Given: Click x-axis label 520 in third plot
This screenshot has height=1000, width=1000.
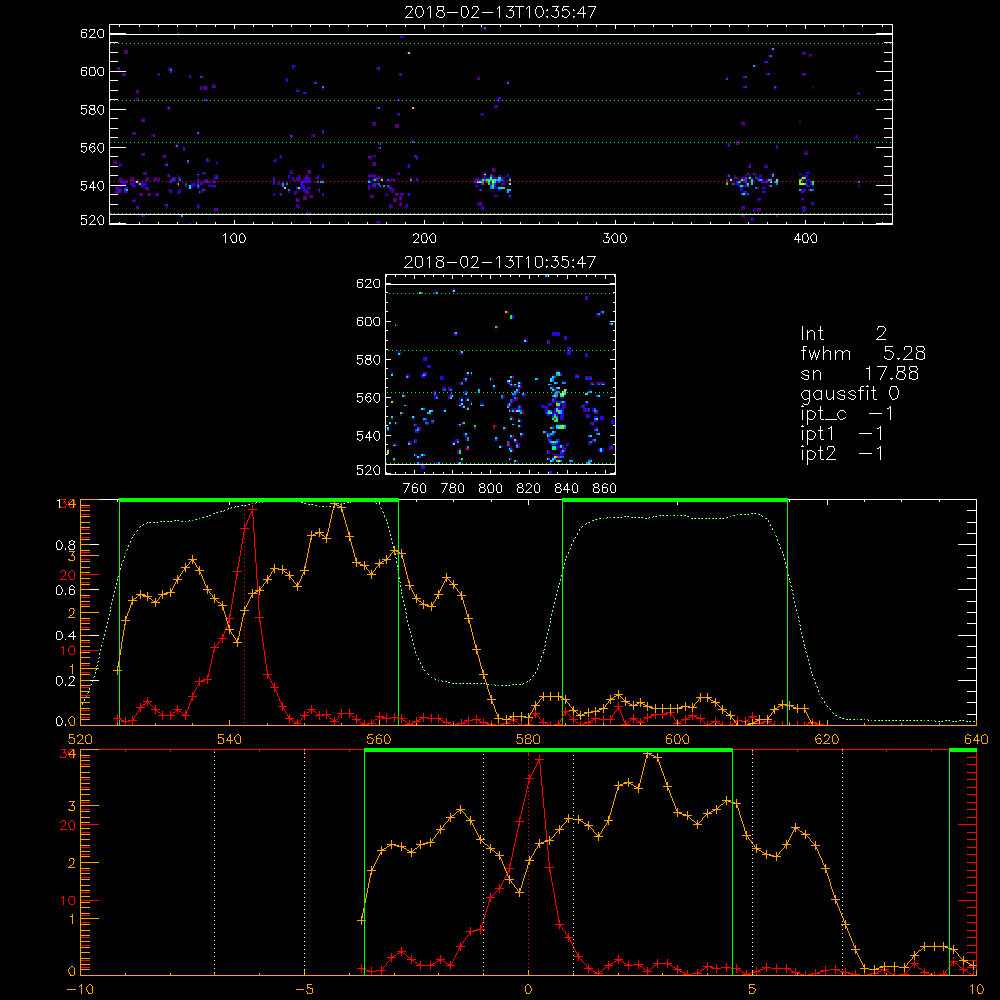Looking at the screenshot, I should (80, 739).
